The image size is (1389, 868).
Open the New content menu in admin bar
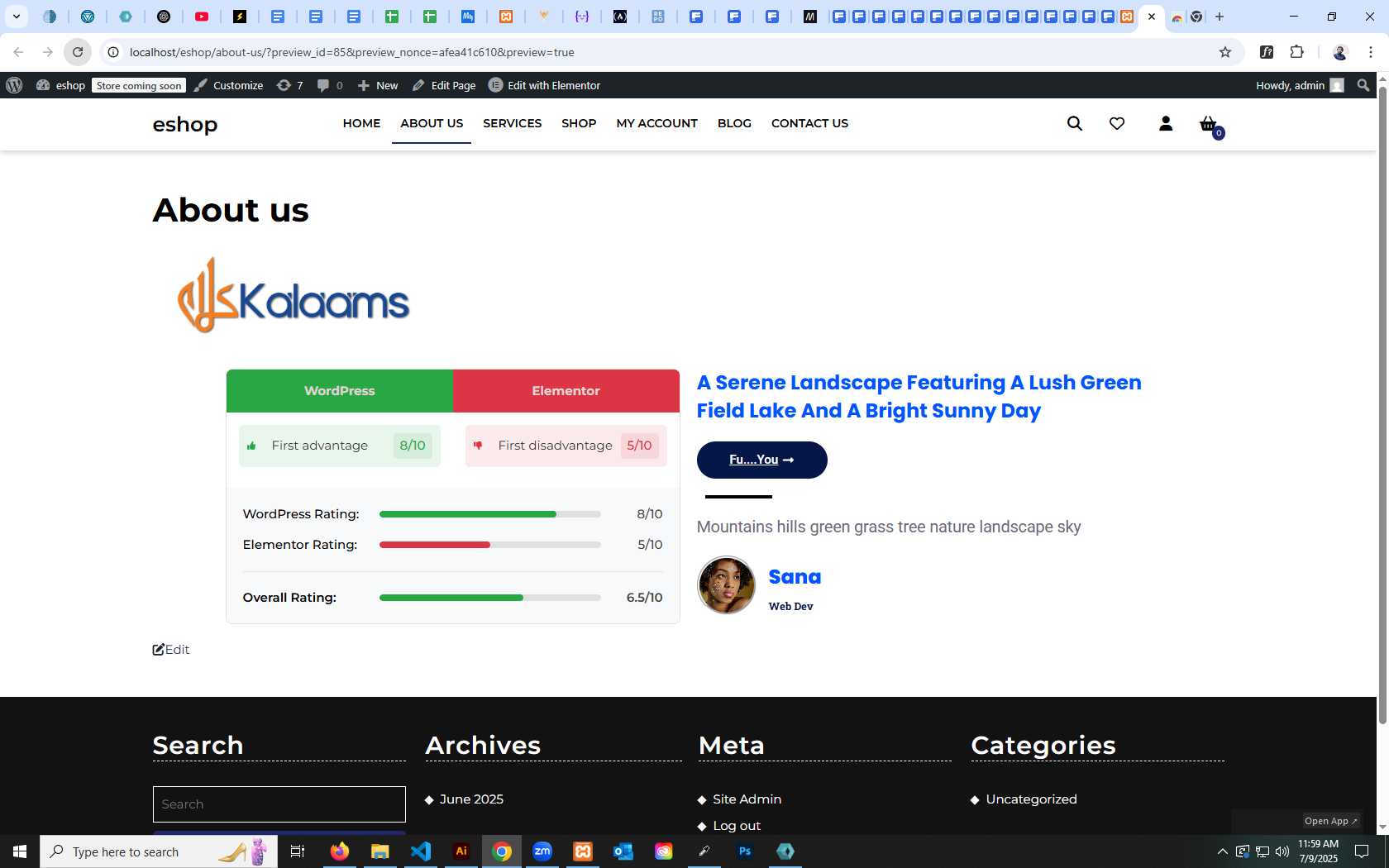[378, 85]
